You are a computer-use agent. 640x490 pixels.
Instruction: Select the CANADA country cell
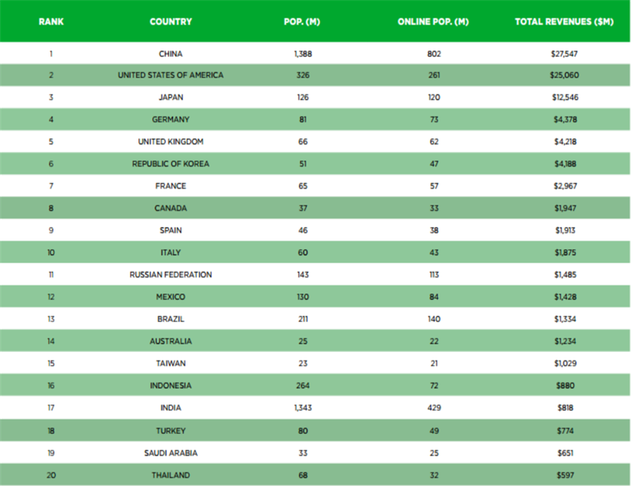[171, 208]
